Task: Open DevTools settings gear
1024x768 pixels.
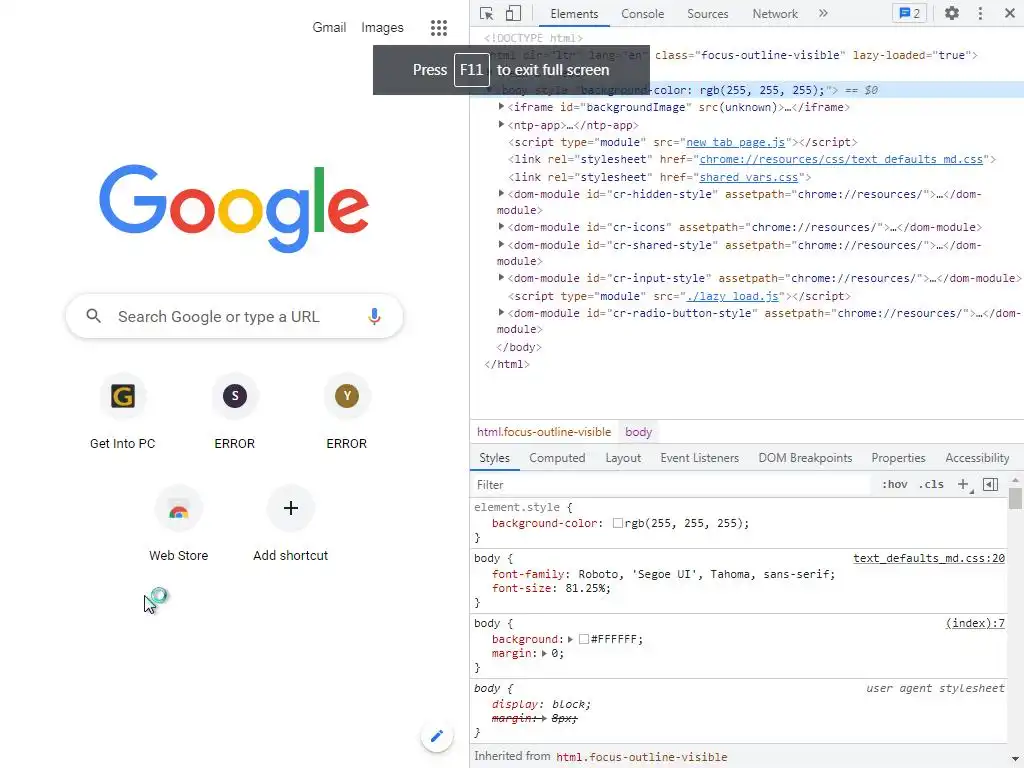Action: point(952,13)
